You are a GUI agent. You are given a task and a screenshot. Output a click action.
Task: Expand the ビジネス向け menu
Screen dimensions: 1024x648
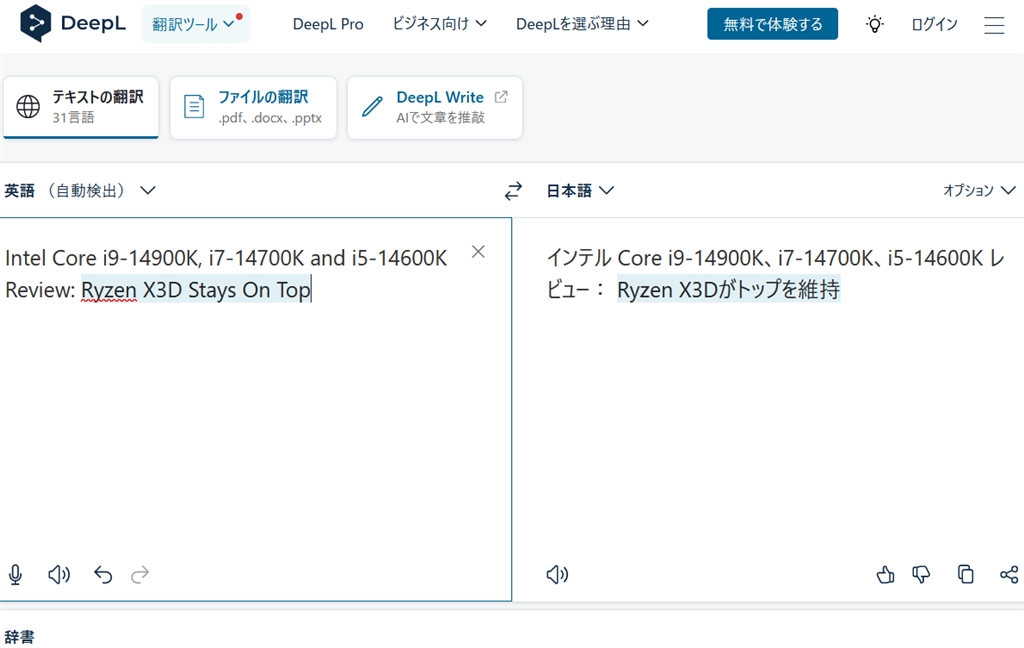point(440,24)
